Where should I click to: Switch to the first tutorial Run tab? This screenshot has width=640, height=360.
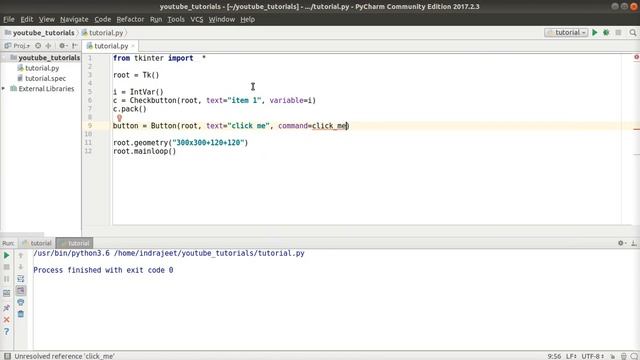pos(37,243)
